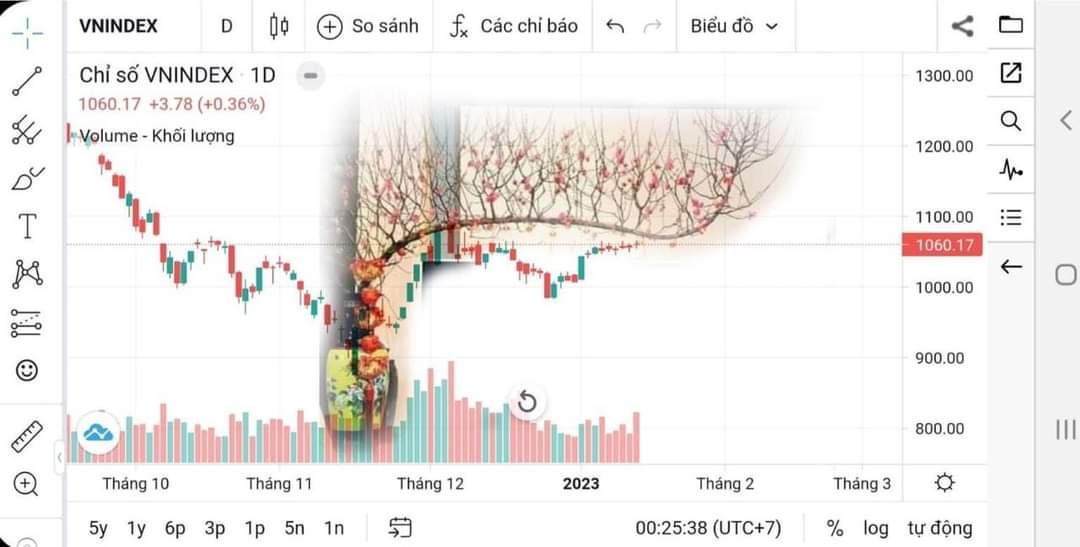Open the emoji icons tool
The image size is (1080, 547).
[27, 371]
